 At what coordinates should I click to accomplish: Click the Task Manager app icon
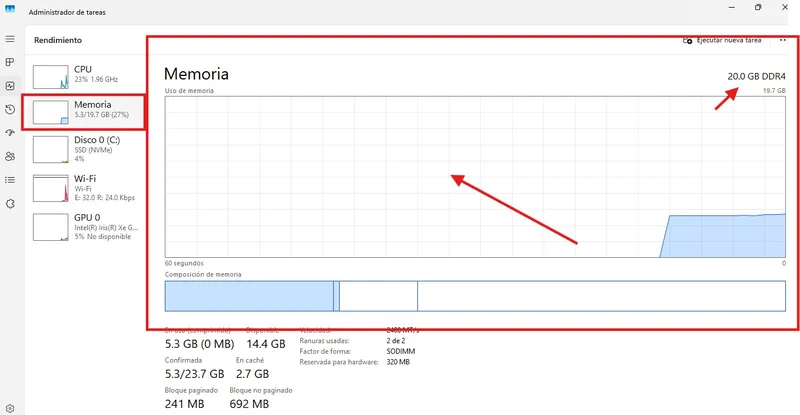[x=10, y=9]
